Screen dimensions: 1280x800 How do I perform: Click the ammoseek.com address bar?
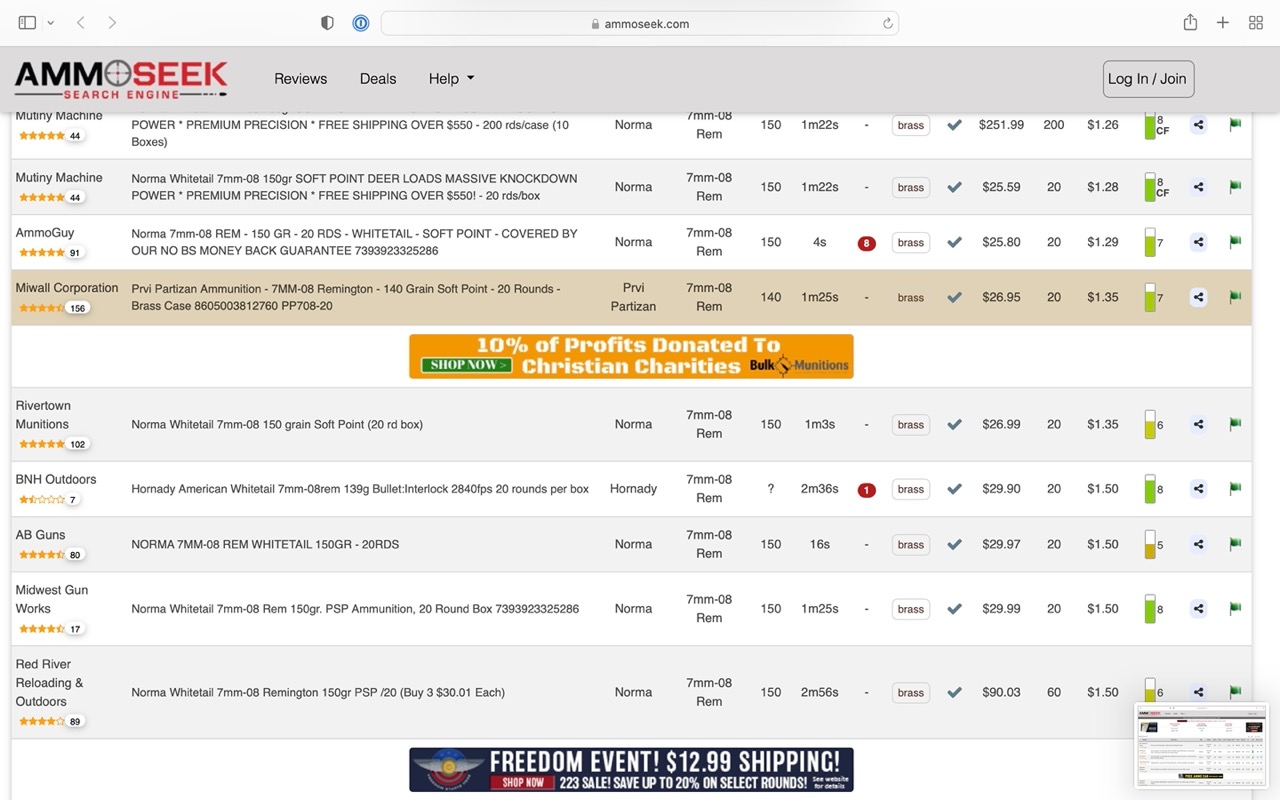(640, 23)
